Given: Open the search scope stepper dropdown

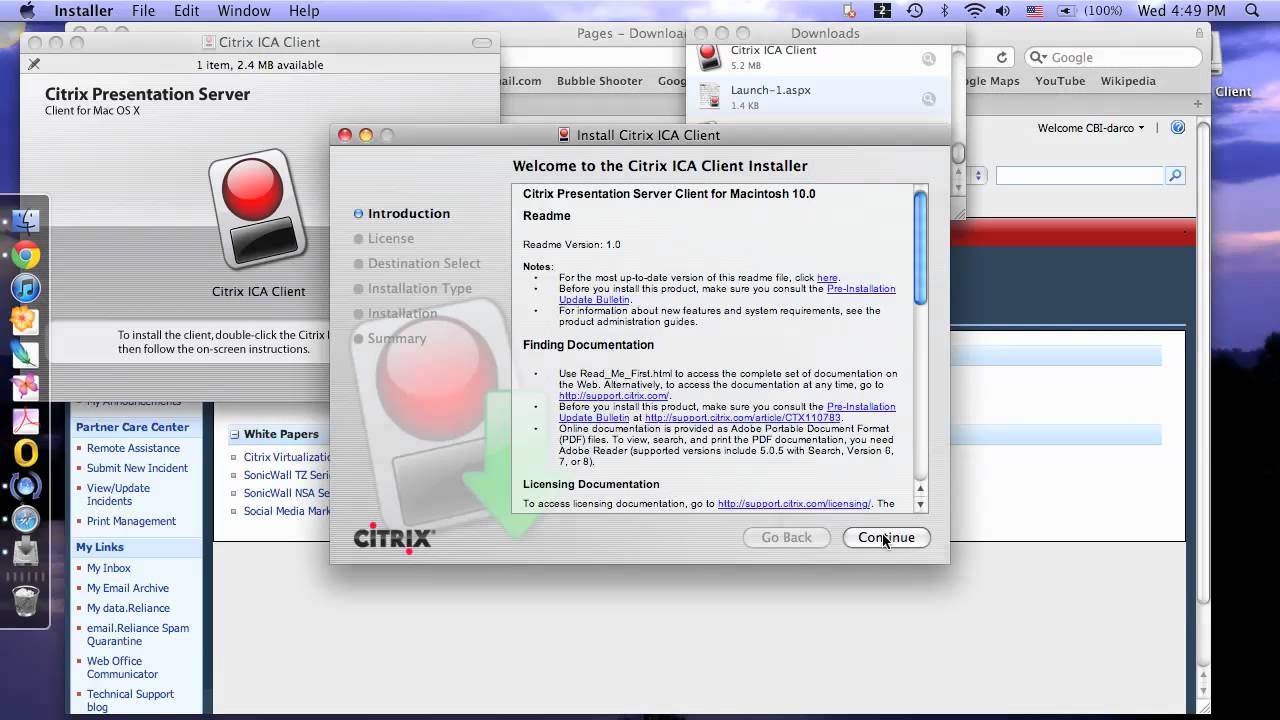Looking at the screenshot, I should tap(979, 175).
